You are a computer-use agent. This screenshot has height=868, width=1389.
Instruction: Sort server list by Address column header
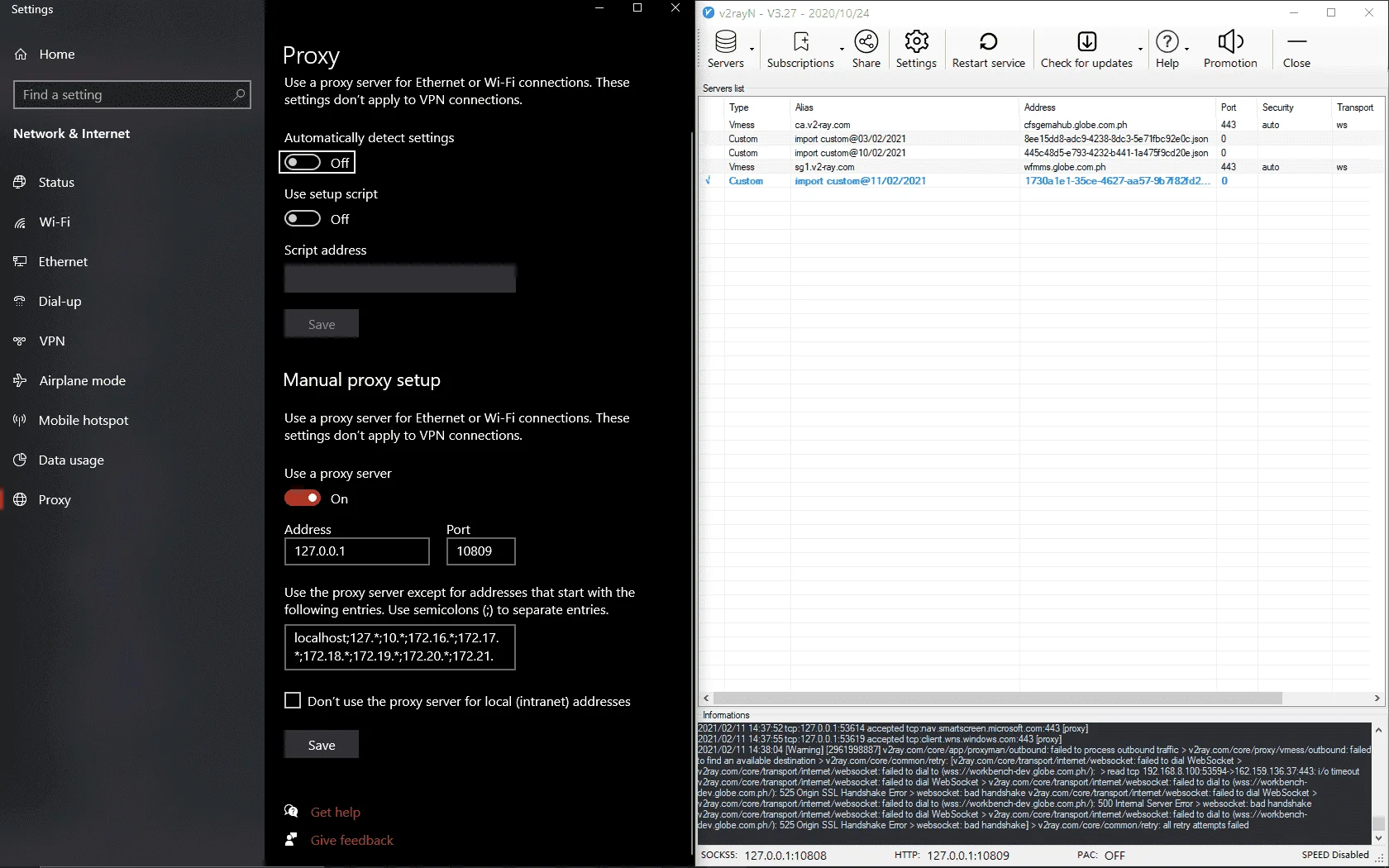coord(1117,107)
